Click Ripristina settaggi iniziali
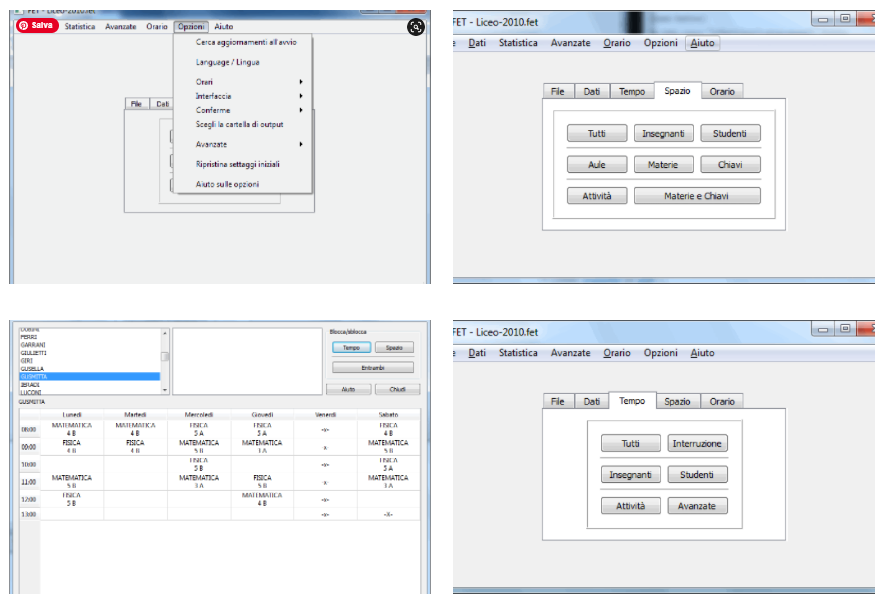Image resolution: width=887 pixels, height=602 pixels. [x=237, y=164]
